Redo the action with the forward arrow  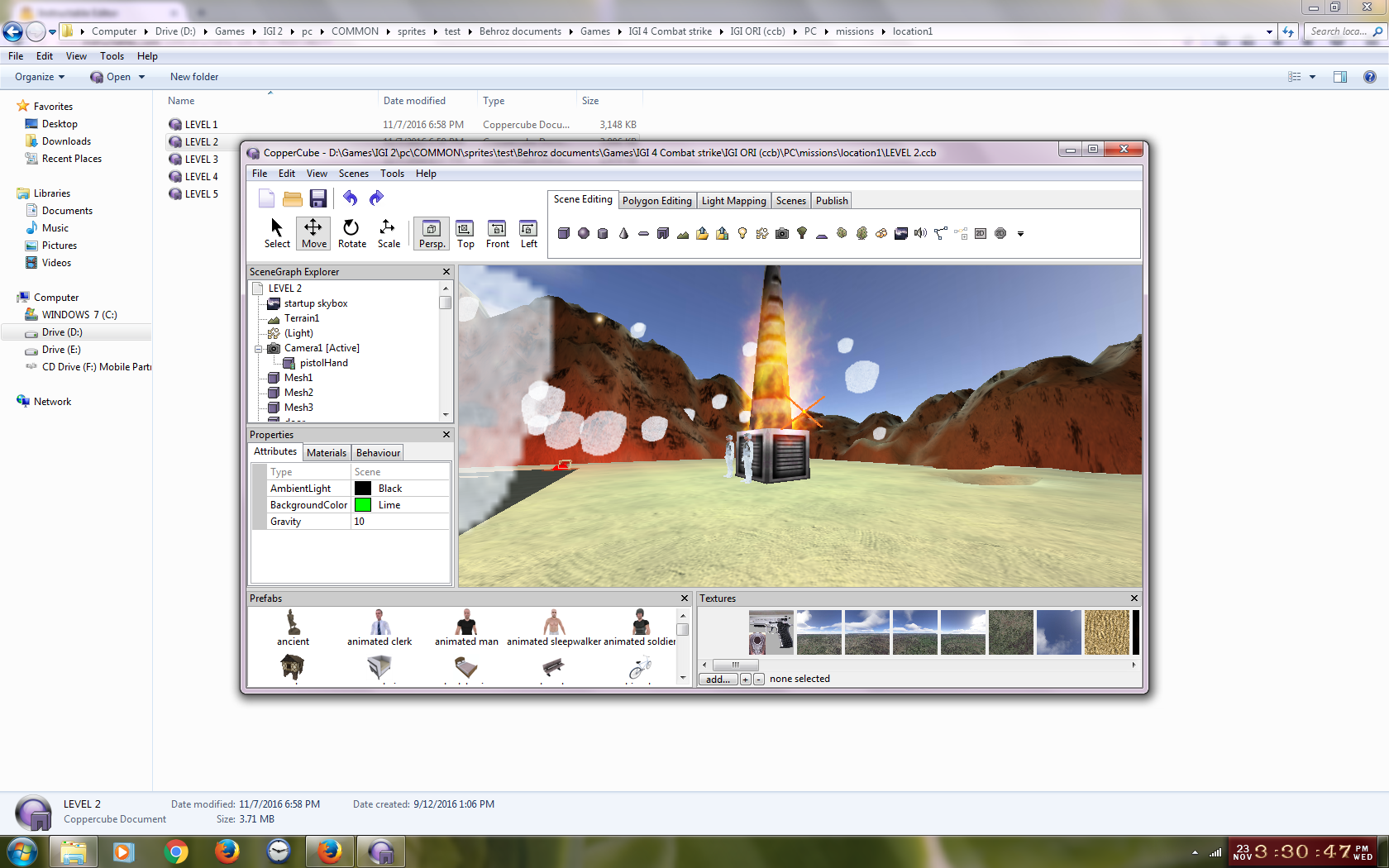pos(376,198)
